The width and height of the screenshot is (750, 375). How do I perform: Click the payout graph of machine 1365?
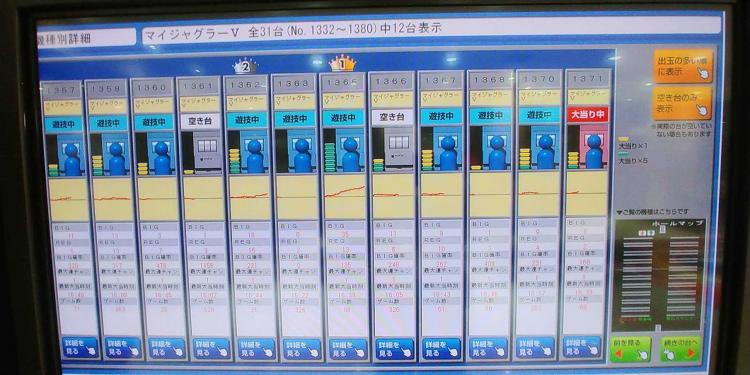click(345, 196)
